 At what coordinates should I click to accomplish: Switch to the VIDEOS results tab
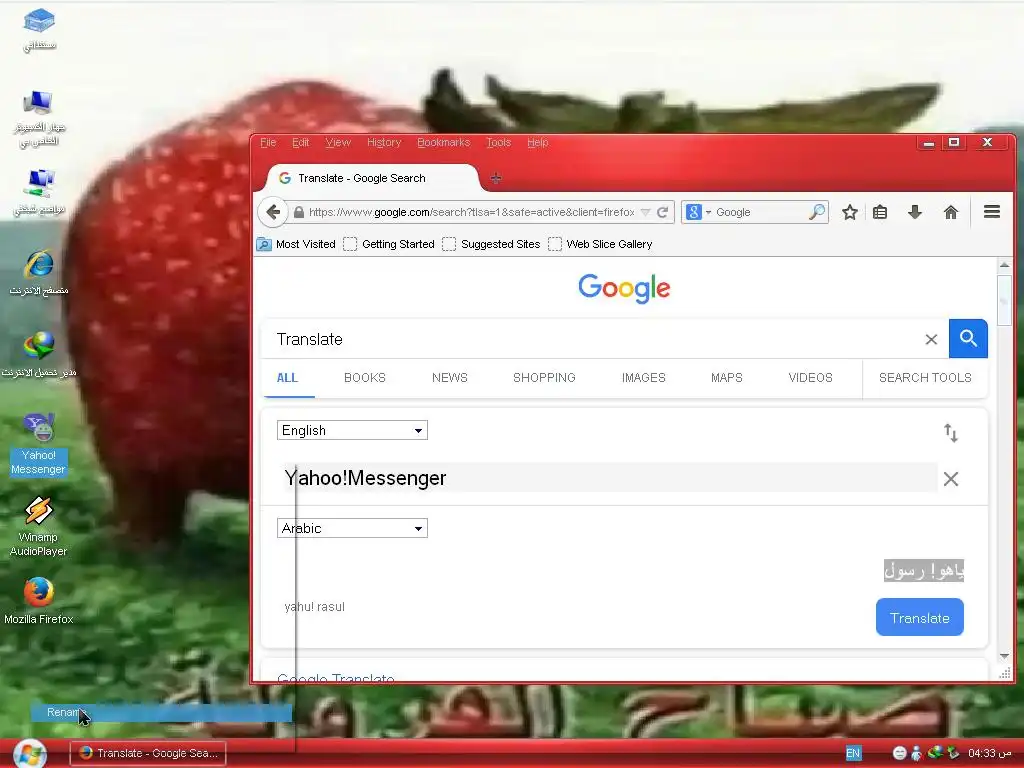pyautogui.click(x=810, y=377)
